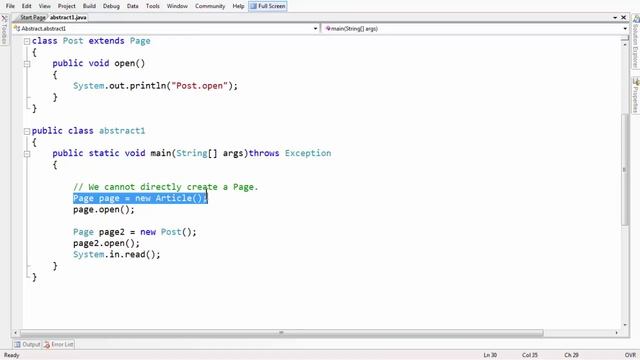Viewport: 640px width, 360px height.
Task: Click the 'System.in.read();' line
Action: tap(117, 255)
